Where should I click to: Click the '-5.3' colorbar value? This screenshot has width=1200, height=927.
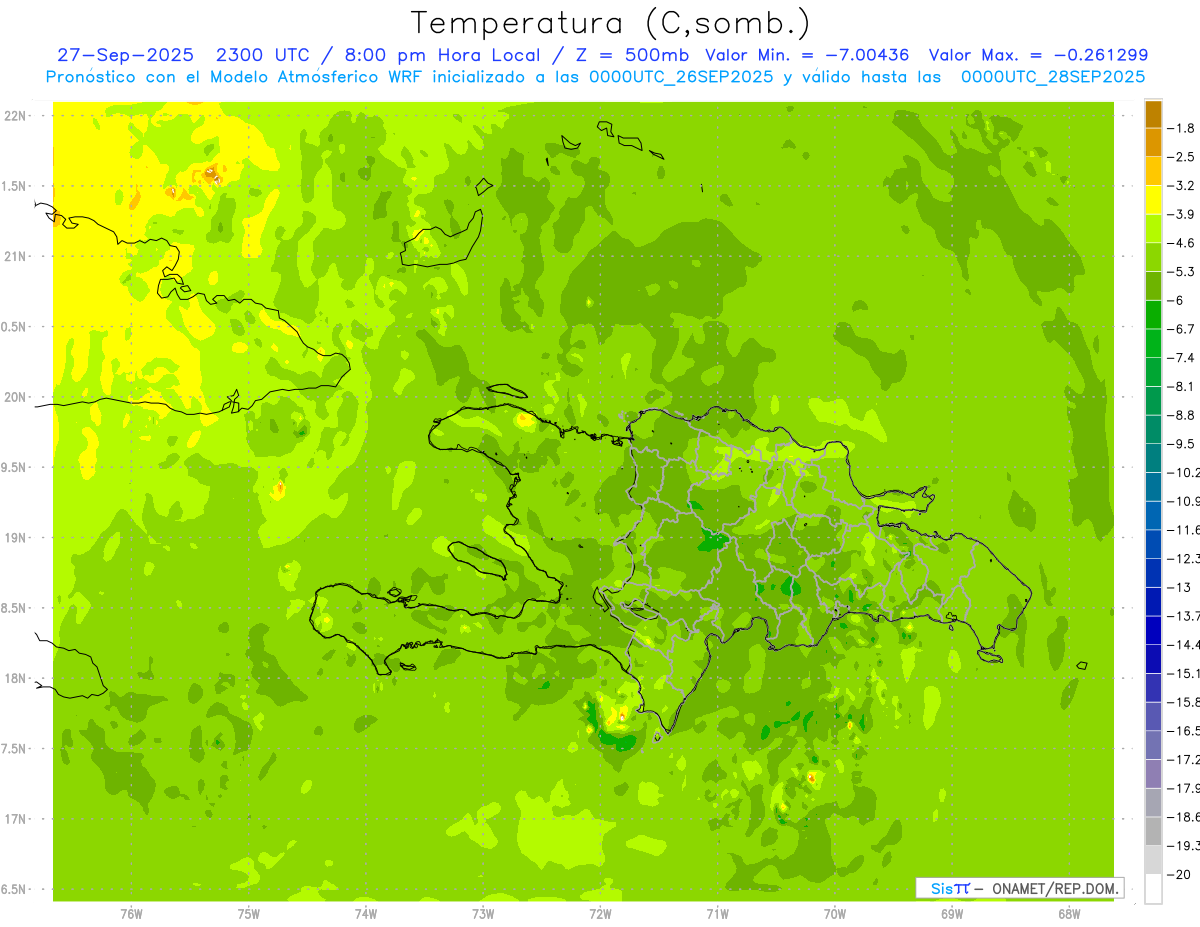pyautogui.click(x=1182, y=271)
